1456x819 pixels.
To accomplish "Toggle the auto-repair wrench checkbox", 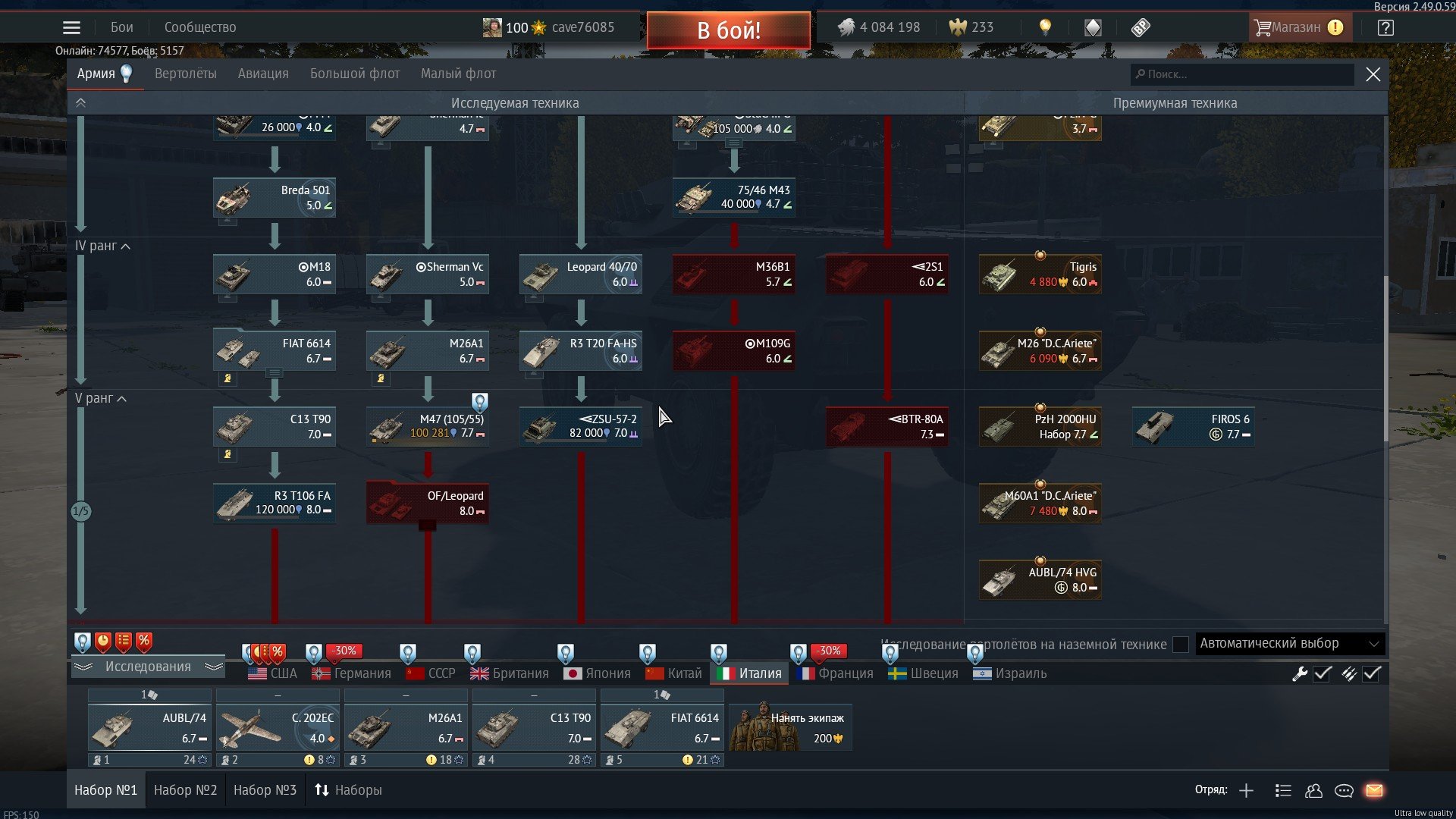I will [1323, 673].
